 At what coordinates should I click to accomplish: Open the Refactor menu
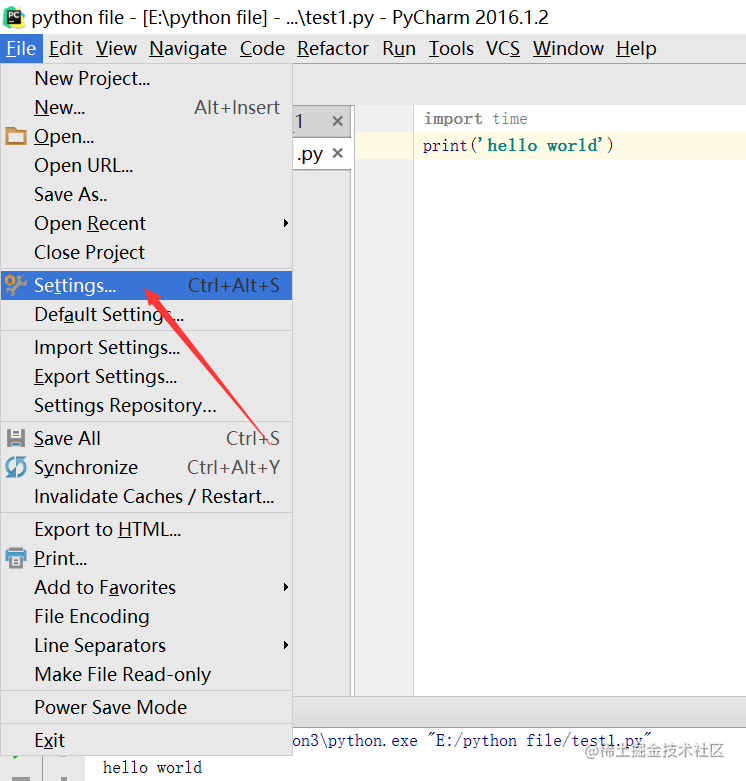point(333,48)
